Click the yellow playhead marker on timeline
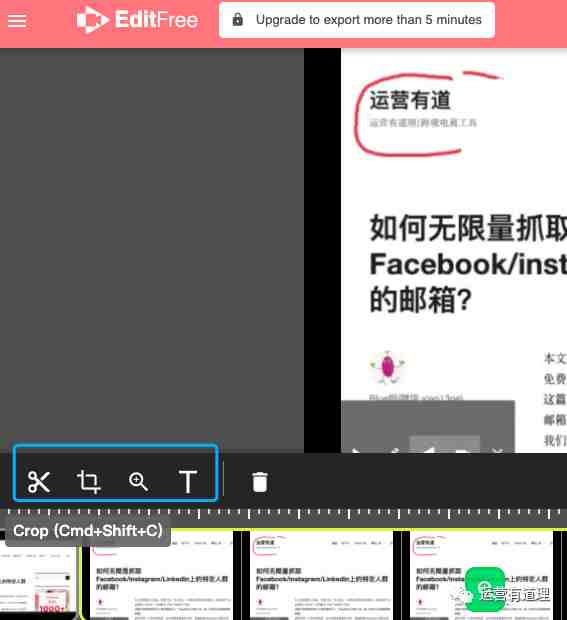 (81, 575)
